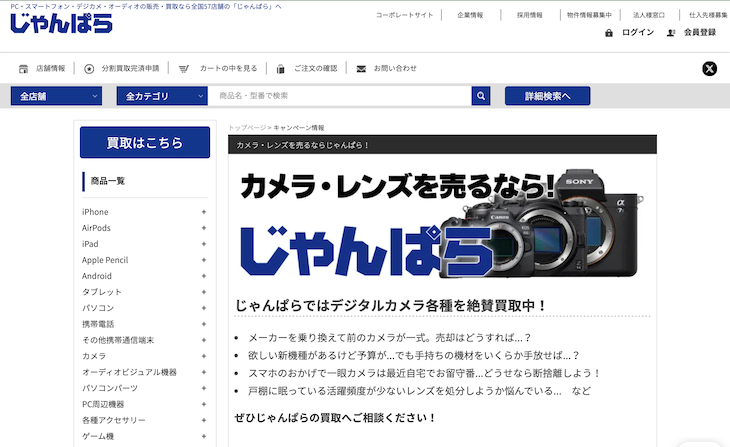
Task: Click the キャンペーン情報 breadcrumb text
Action: [298, 128]
